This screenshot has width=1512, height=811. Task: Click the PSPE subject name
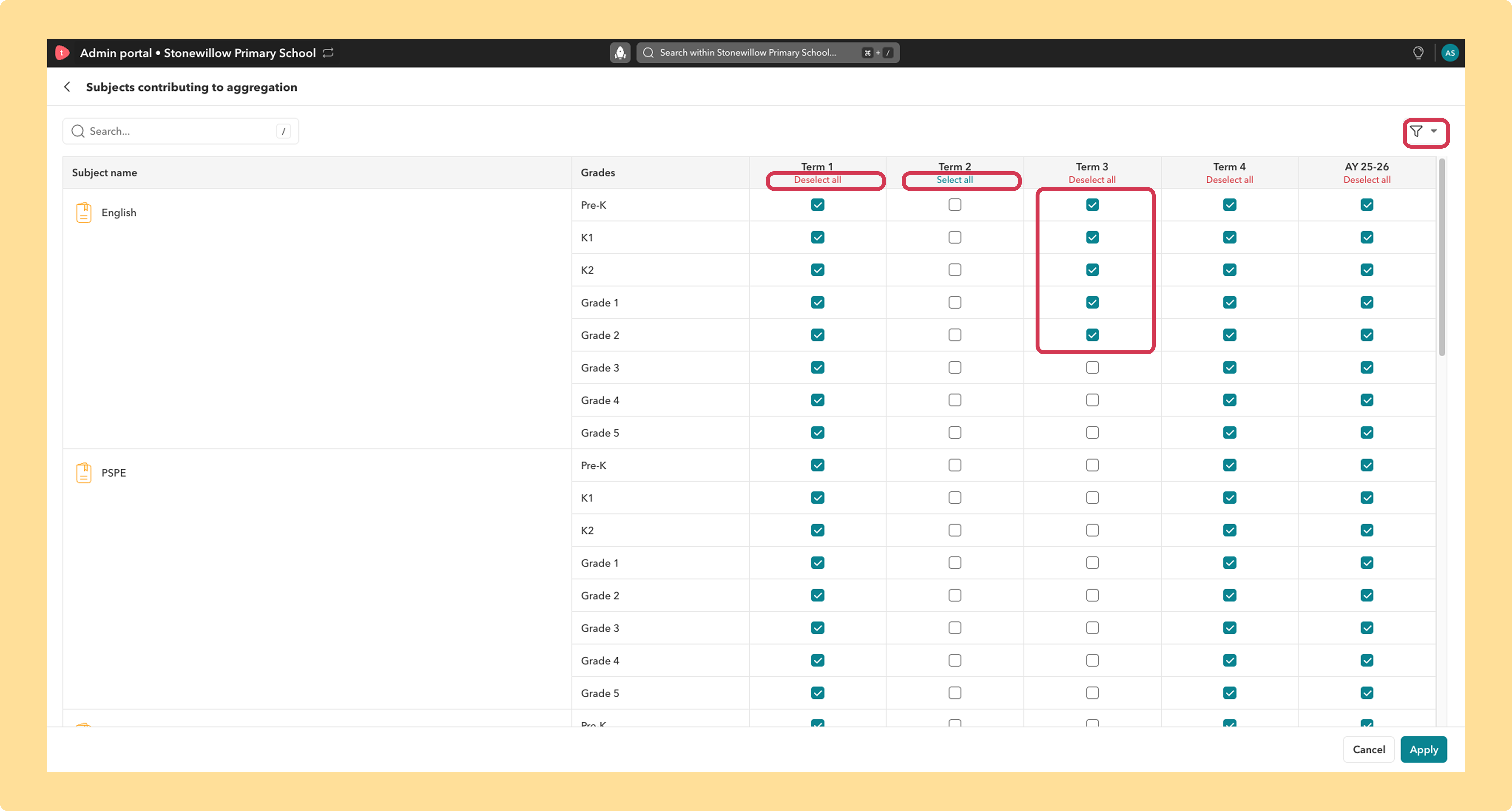click(x=114, y=473)
